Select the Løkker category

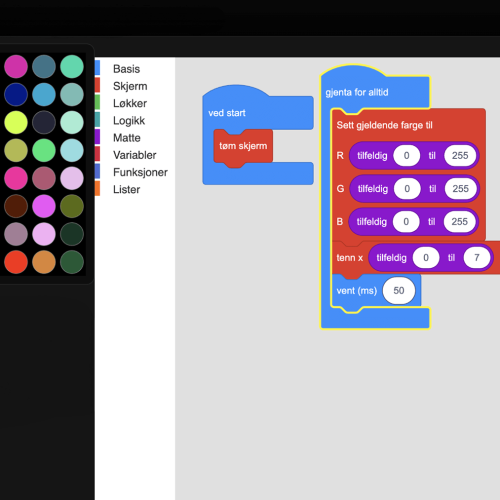click(x=130, y=103)
